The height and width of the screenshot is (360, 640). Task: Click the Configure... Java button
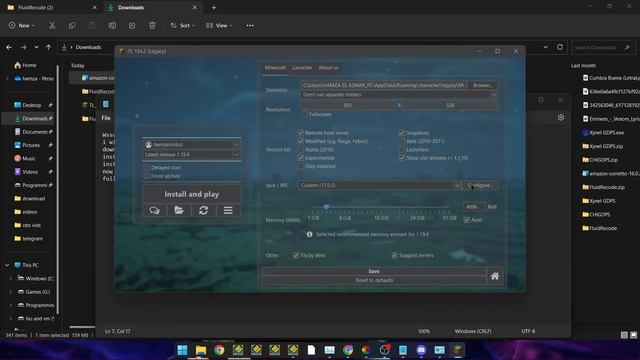(480, 185)
